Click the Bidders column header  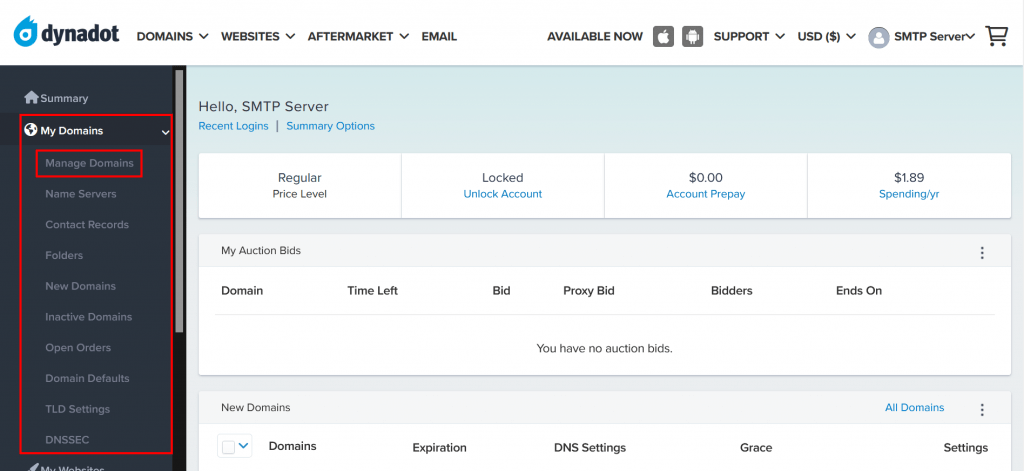click(x=731, y=291)
